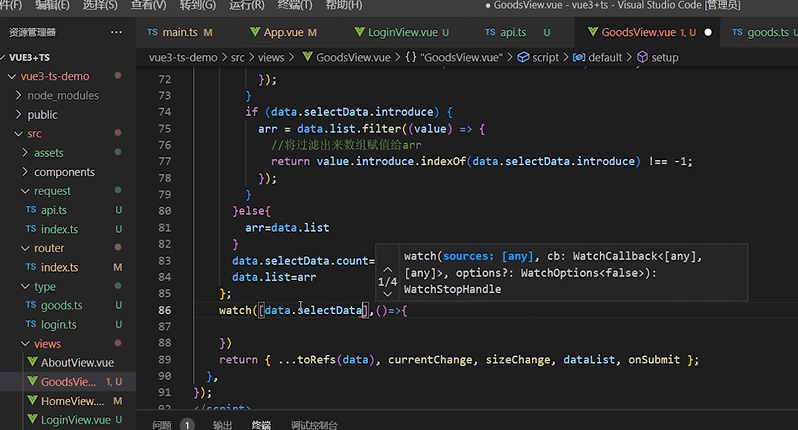The width and height of the screenshot is (798, 430).
Task: Click toRefs in line 89
Action: tap(316, 359)
